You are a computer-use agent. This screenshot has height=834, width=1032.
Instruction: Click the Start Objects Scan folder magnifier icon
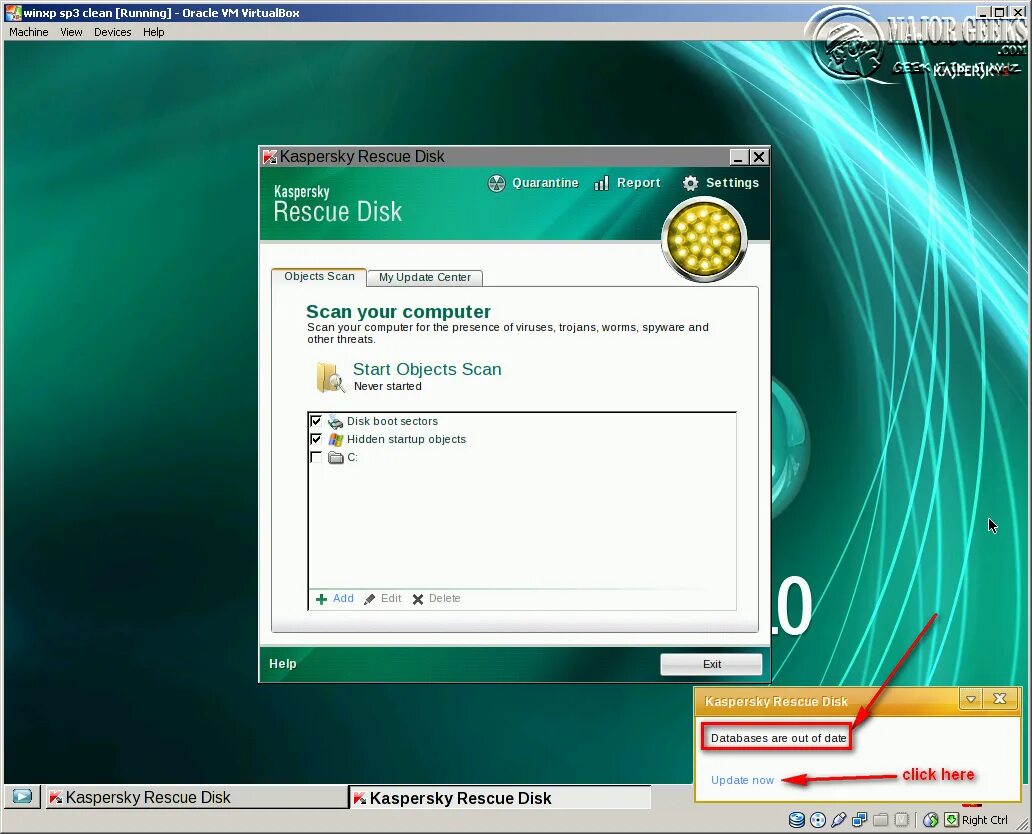330,377
